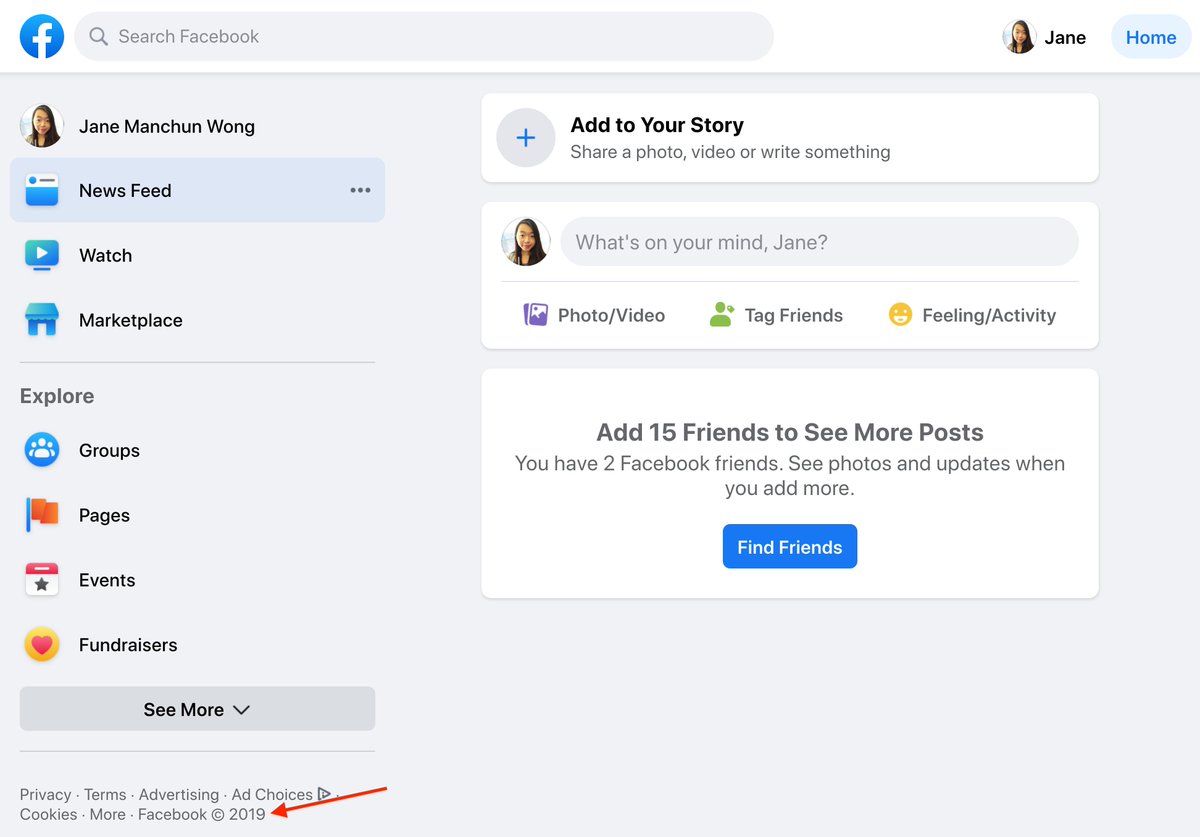The image size is (1200, 837).
Task: Choose Feeling/Activity post option
Action: (x=972, y=315)
